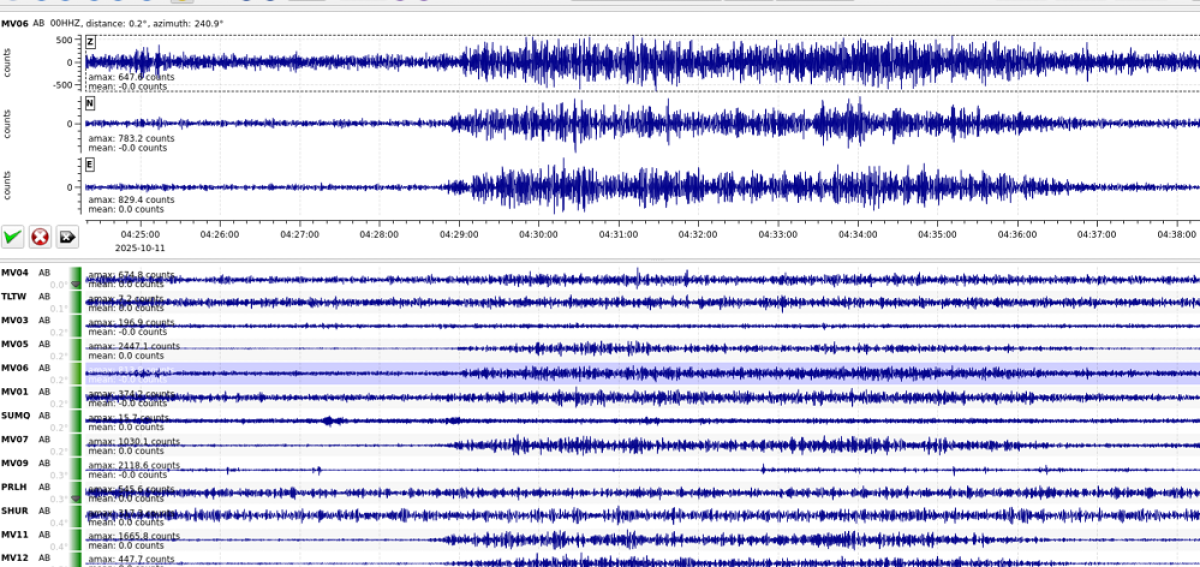Click the 04:34:00 tick on the time axis
This screenshot has width=1200, height=567.
[857, 234]
